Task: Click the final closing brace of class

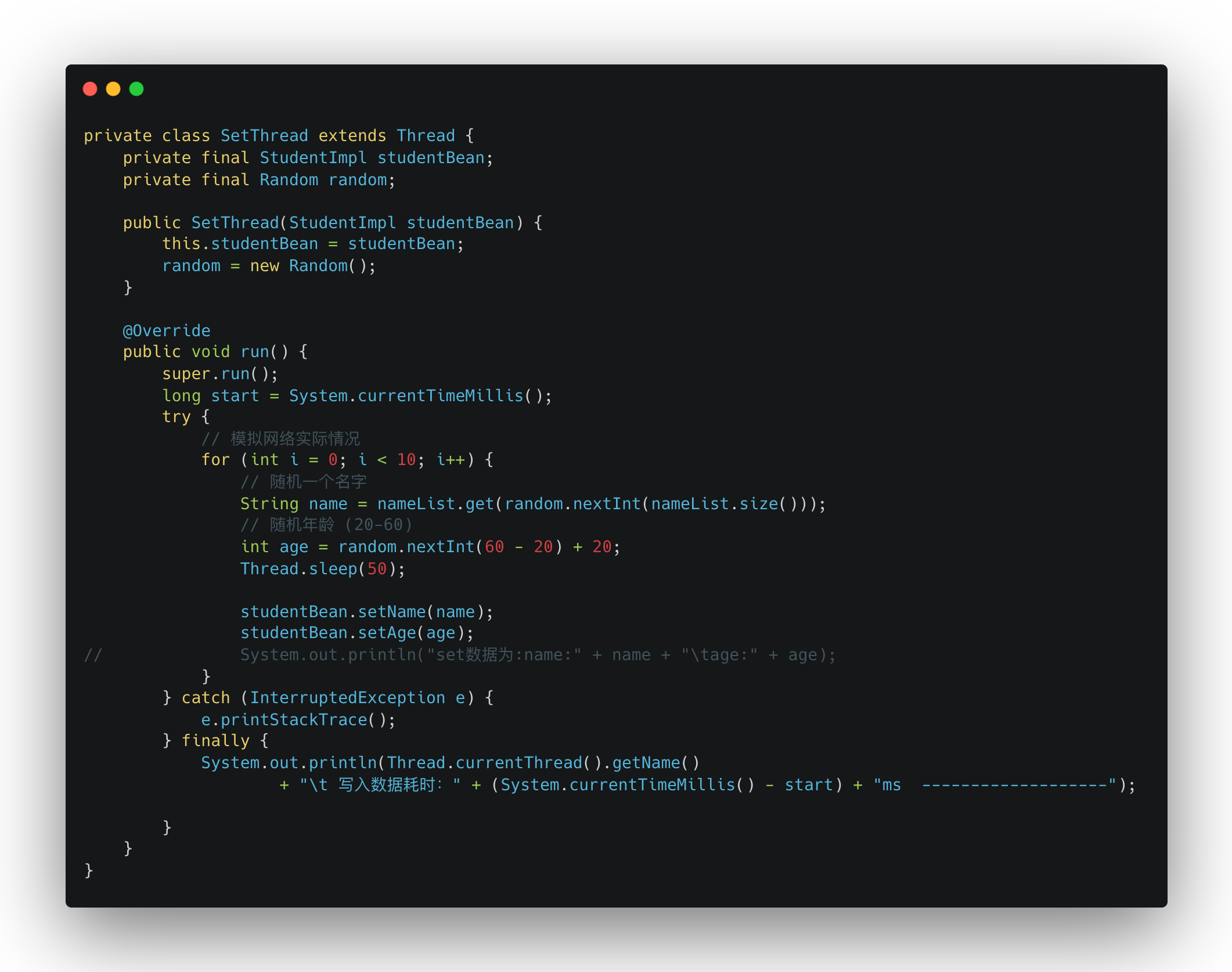Action: [x=89, y=870]
